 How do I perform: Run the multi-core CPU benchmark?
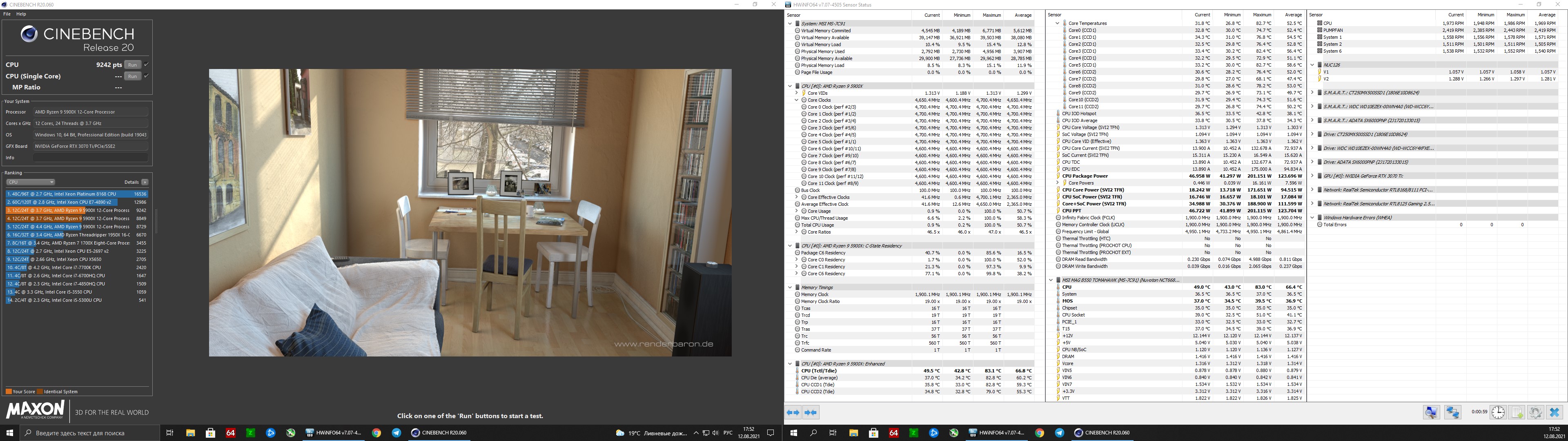click(132, 65)
